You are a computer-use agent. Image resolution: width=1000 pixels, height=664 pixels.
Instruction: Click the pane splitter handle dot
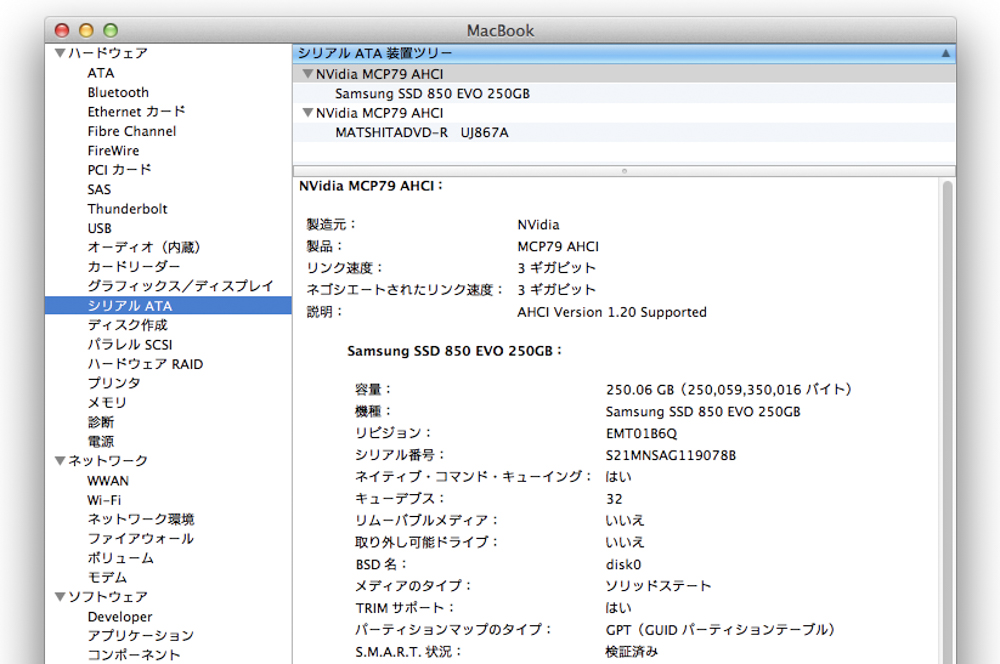point(624,171)
